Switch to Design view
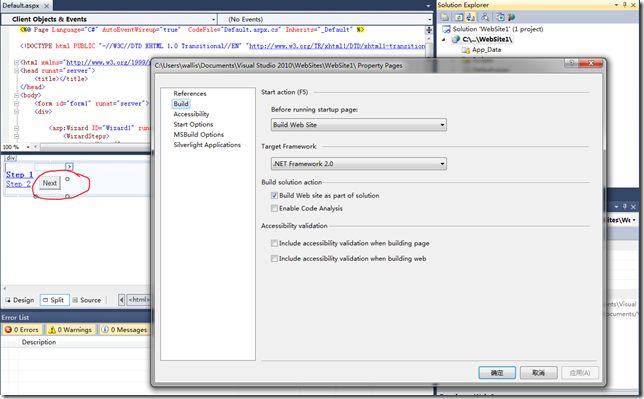Viewport: 644px width, 399px height. tap(20, 300)
